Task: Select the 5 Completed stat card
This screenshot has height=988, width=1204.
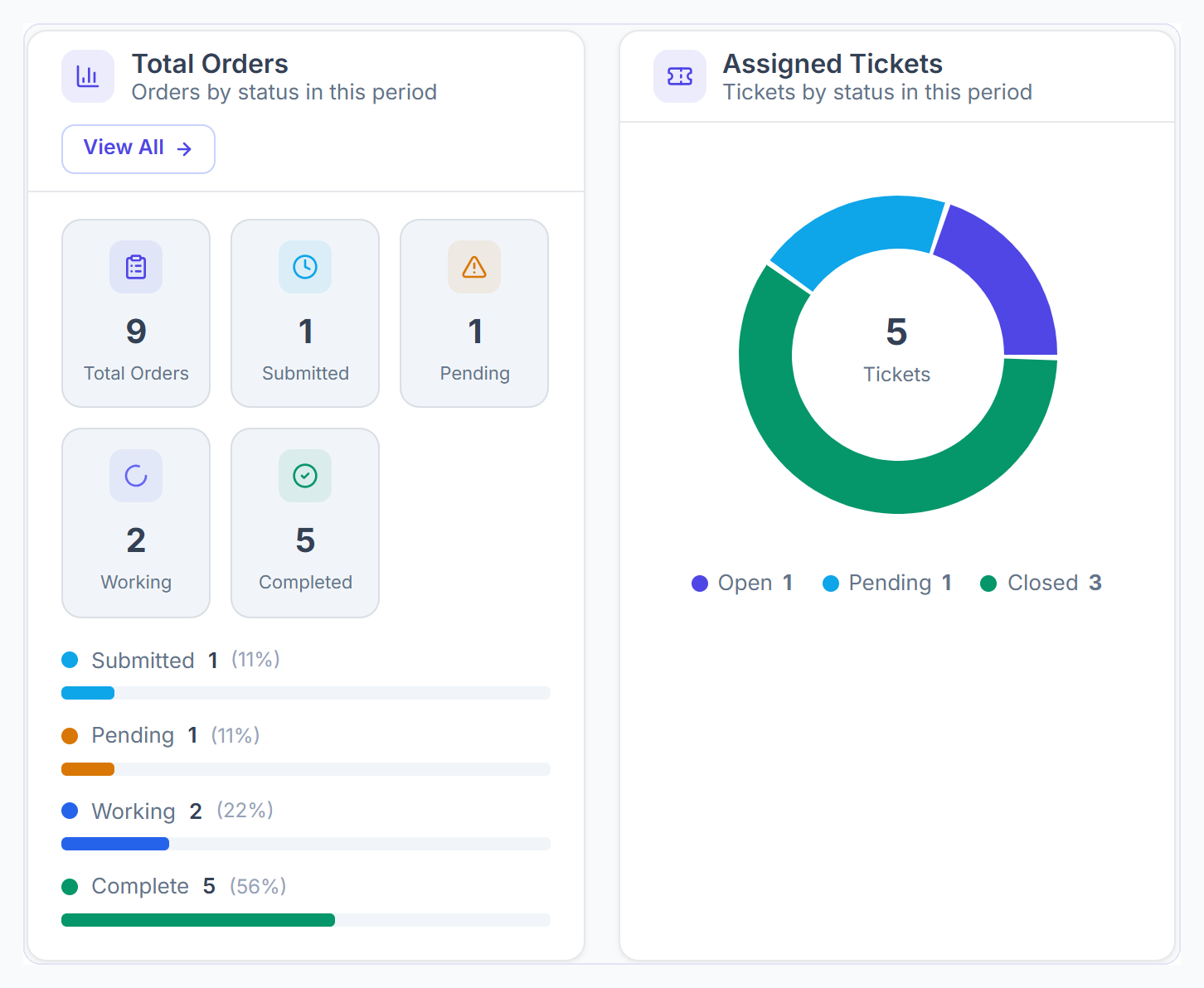Action: click(305, 523)
